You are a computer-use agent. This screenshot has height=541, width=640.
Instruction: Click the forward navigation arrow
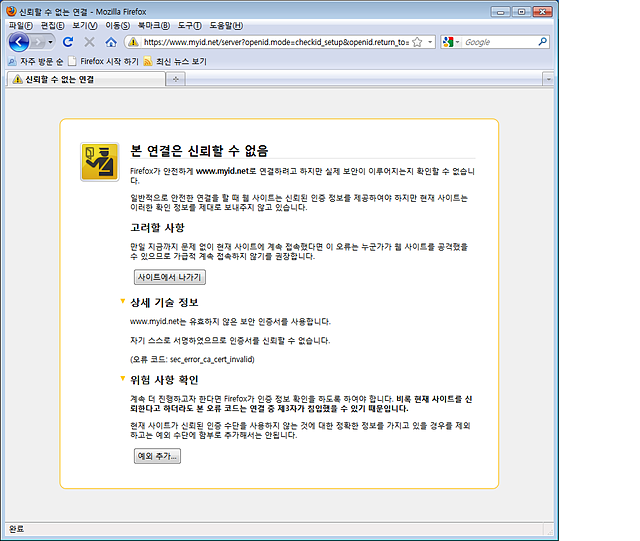pyautogui.click(x=38, y=42)
